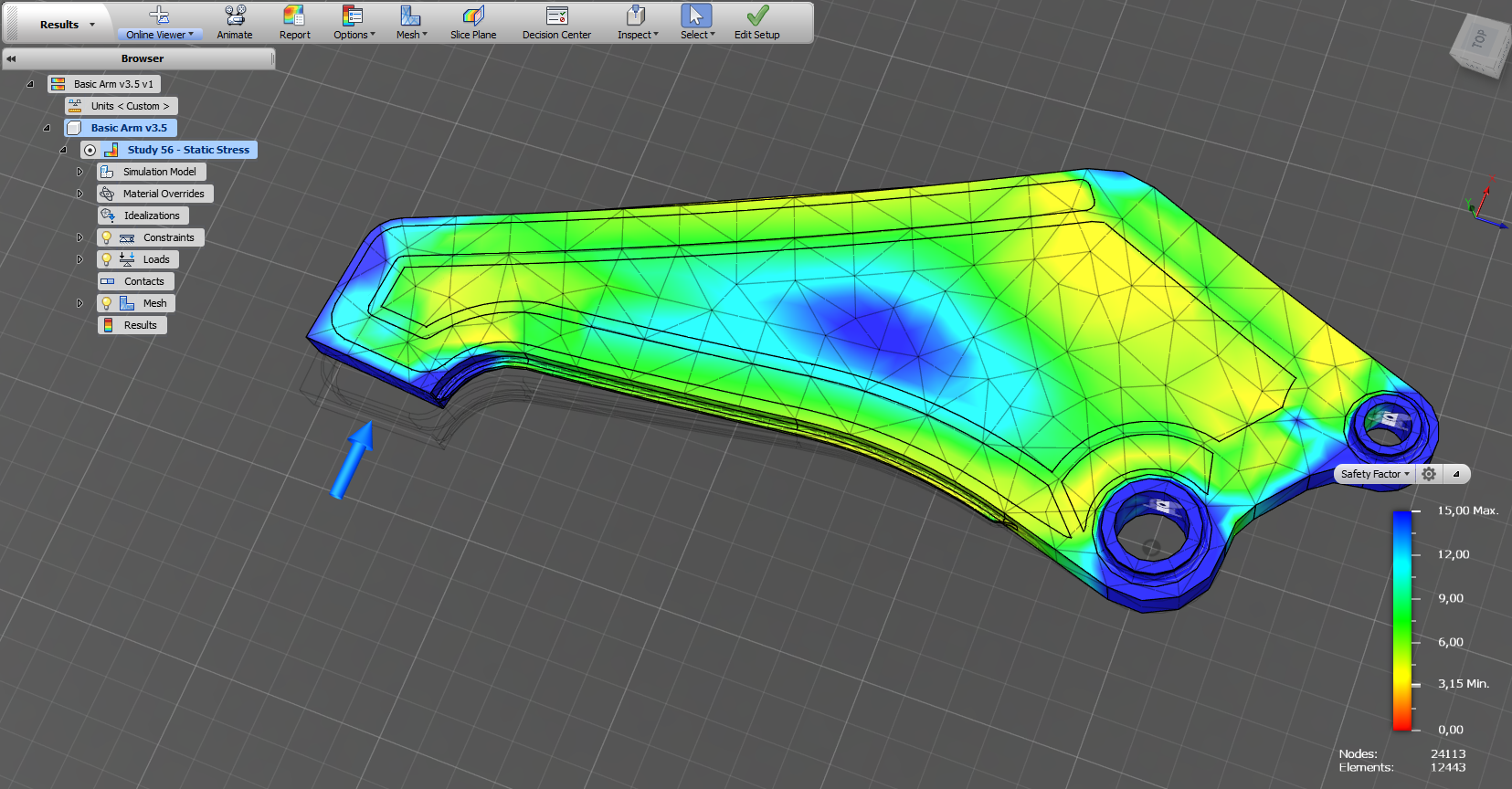1512x789 pixels.
Task: Open the Results workspace dropdown
Action: [92, 25]
